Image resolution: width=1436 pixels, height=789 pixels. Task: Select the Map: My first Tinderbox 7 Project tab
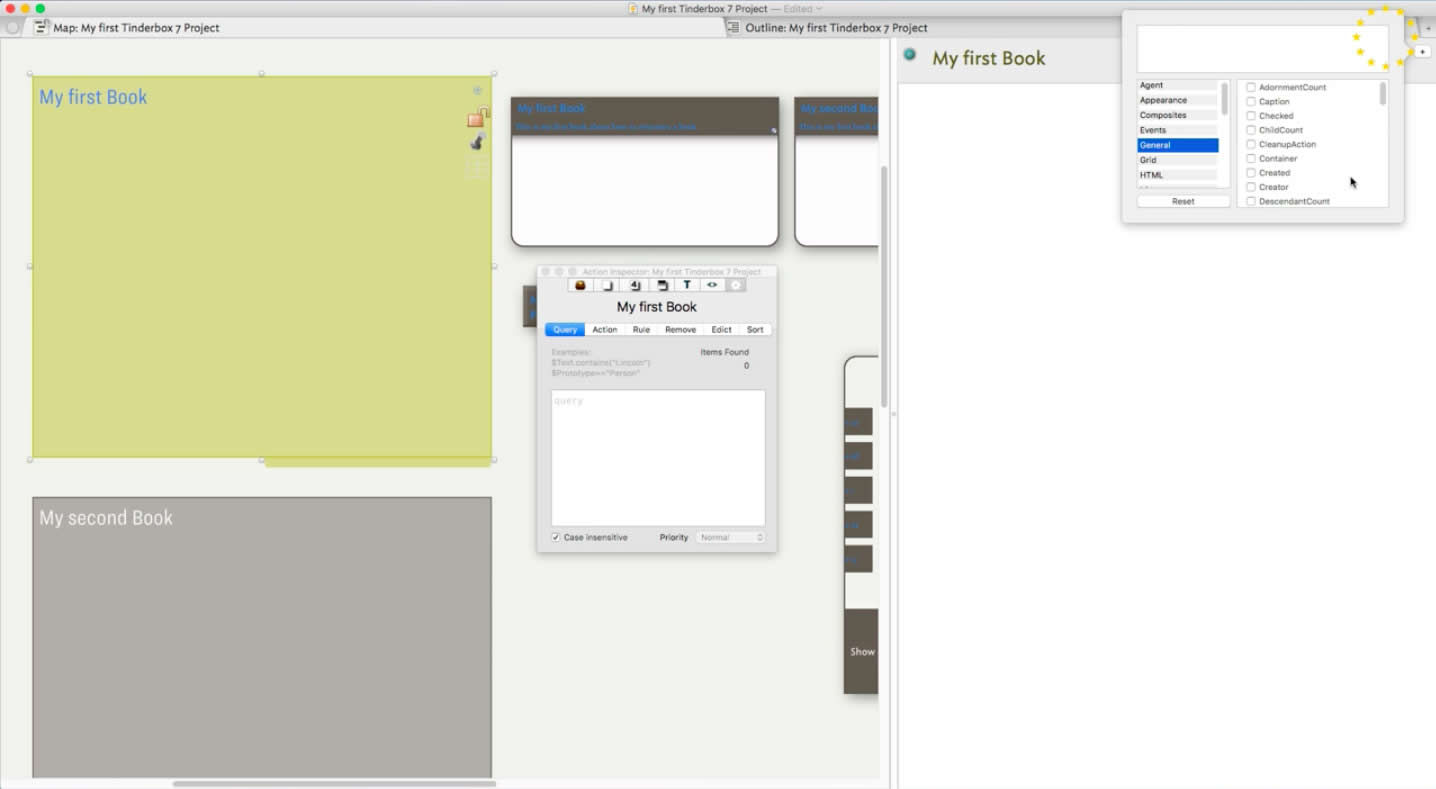[136, 28]
